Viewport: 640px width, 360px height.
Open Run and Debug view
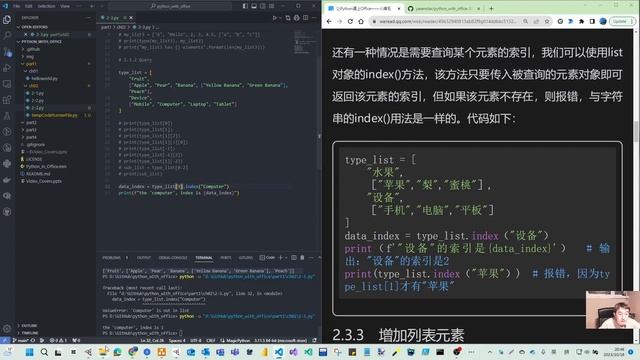[7, 68]
